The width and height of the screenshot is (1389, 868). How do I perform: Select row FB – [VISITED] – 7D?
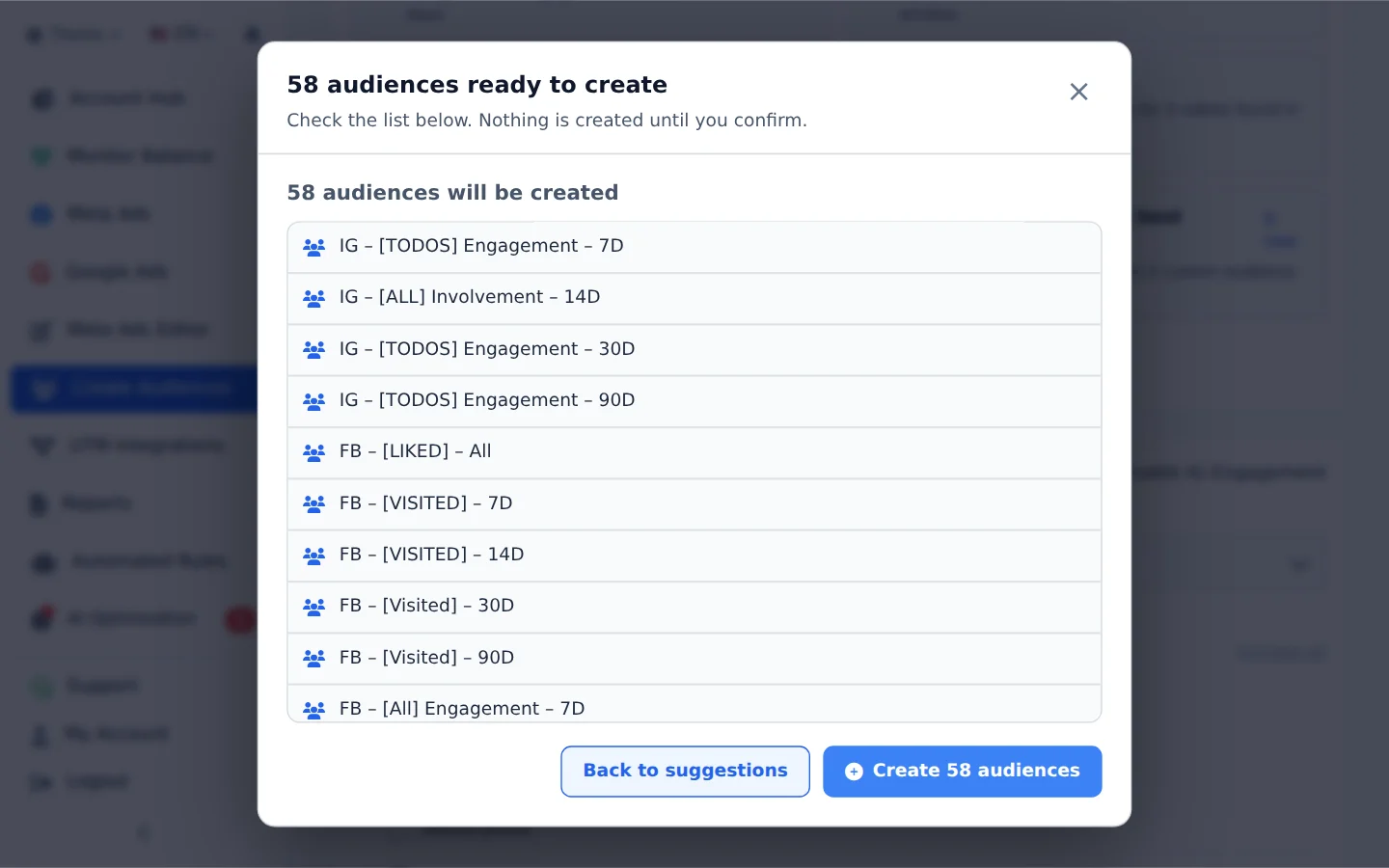694,504
